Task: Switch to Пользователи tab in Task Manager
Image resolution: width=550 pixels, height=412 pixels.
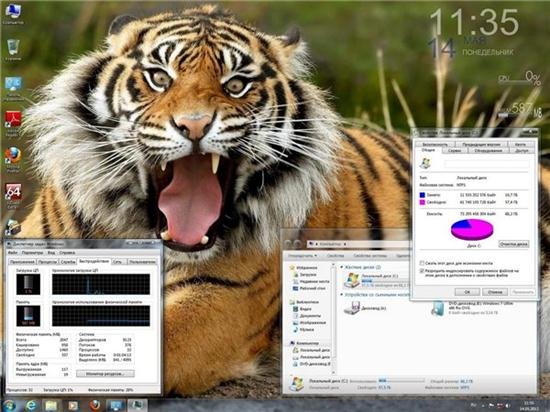Action: [x=142, y=262]
